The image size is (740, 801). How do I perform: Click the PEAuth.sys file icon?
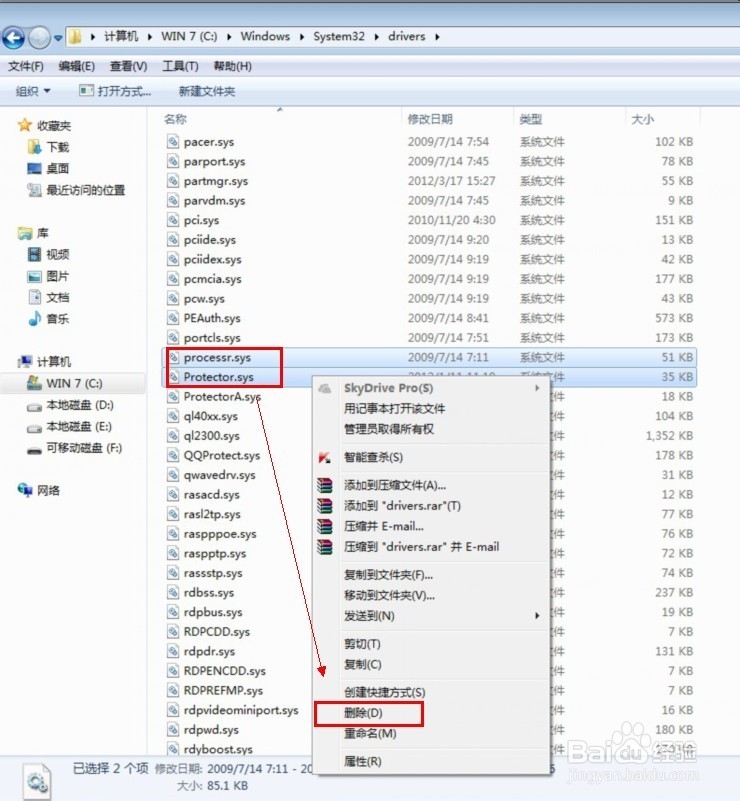(x=173, y=318)
